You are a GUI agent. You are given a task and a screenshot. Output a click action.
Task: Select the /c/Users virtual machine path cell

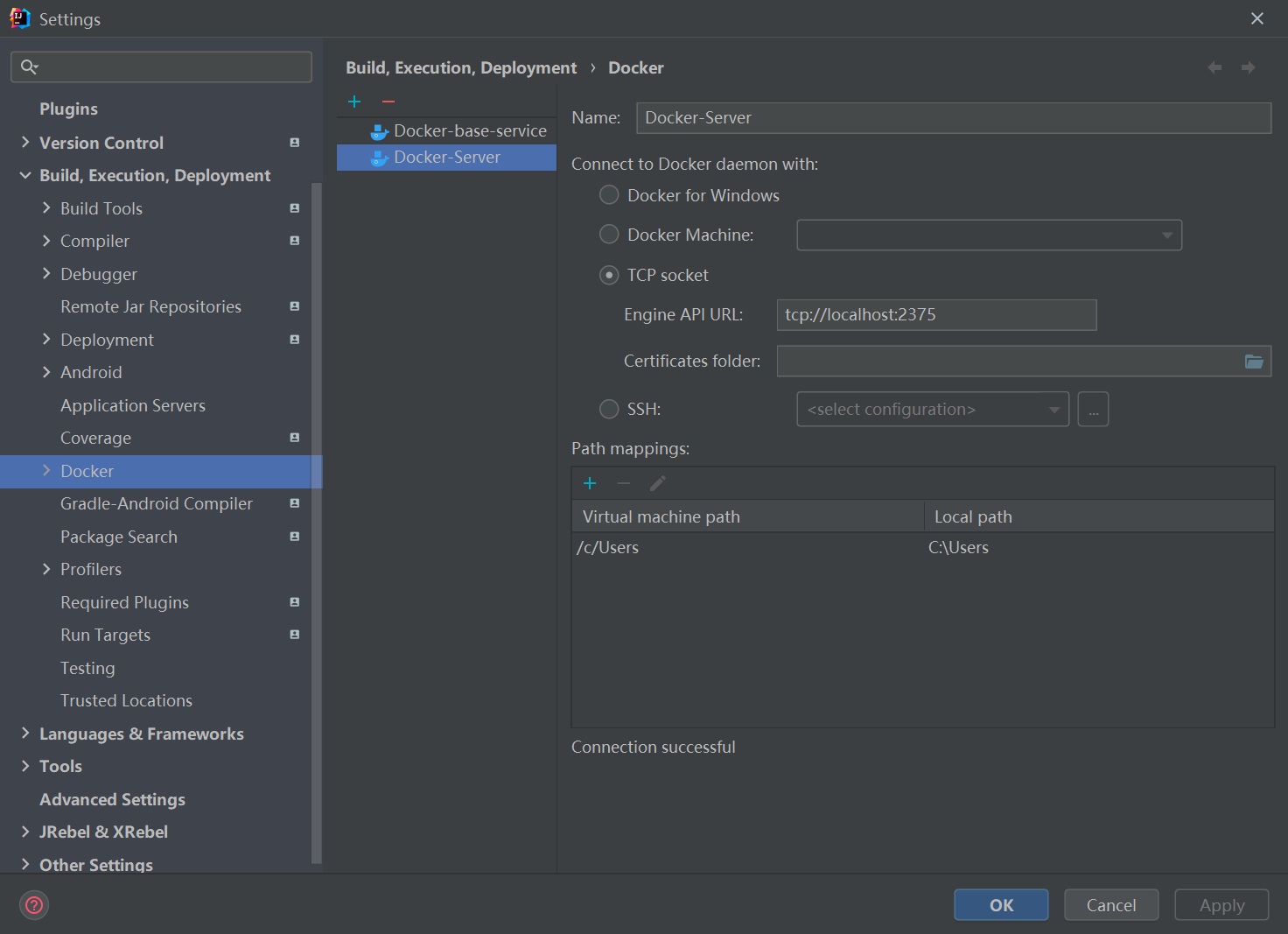748,548
